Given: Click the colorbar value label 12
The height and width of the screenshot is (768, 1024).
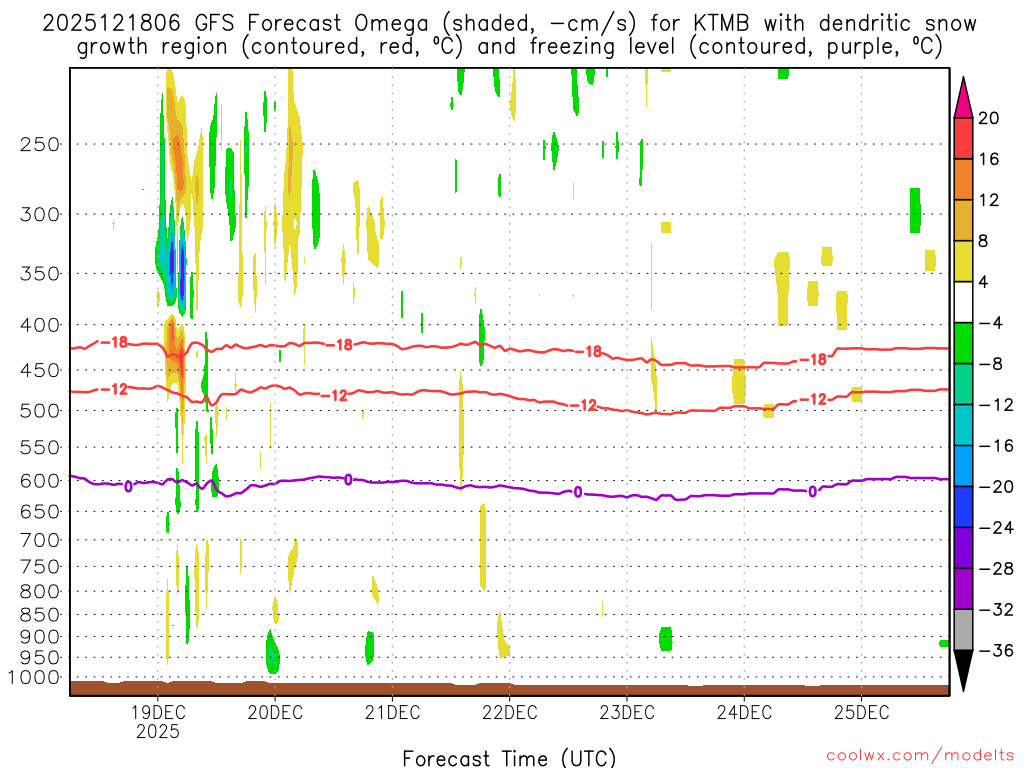Looking at the screenshot, I should (989, 200).
